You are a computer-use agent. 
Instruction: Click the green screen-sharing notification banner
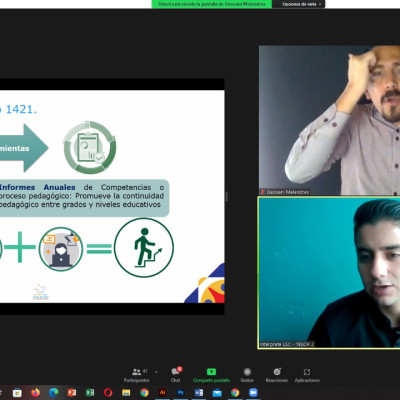coord(212,4)
